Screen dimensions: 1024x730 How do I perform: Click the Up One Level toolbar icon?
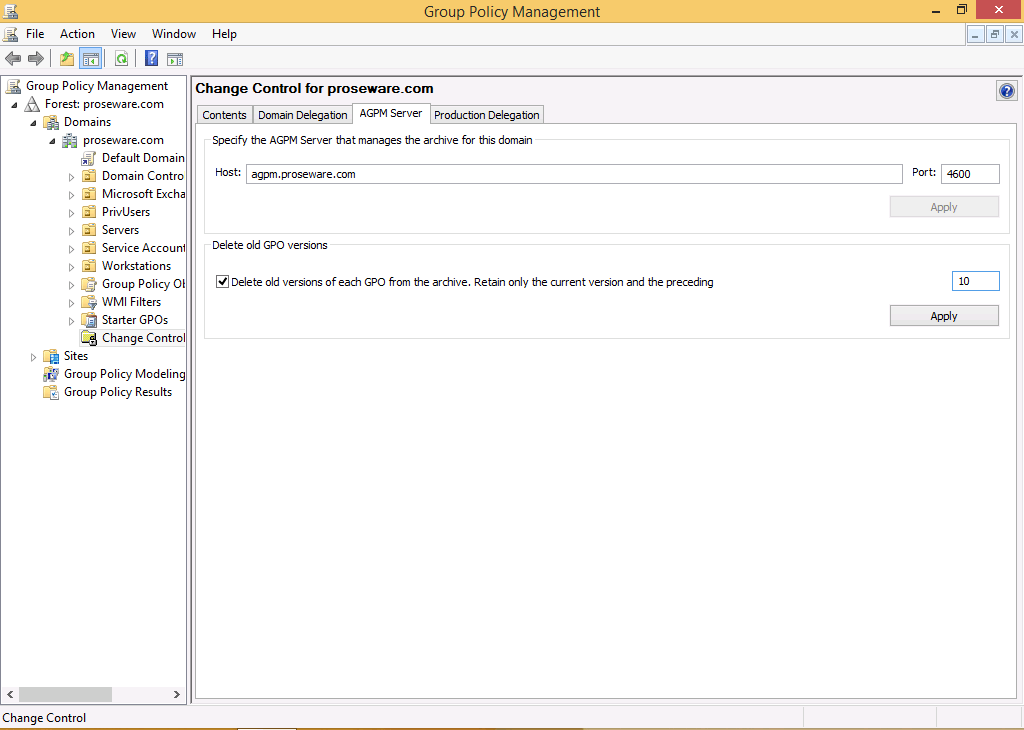(x=67, y=59)
